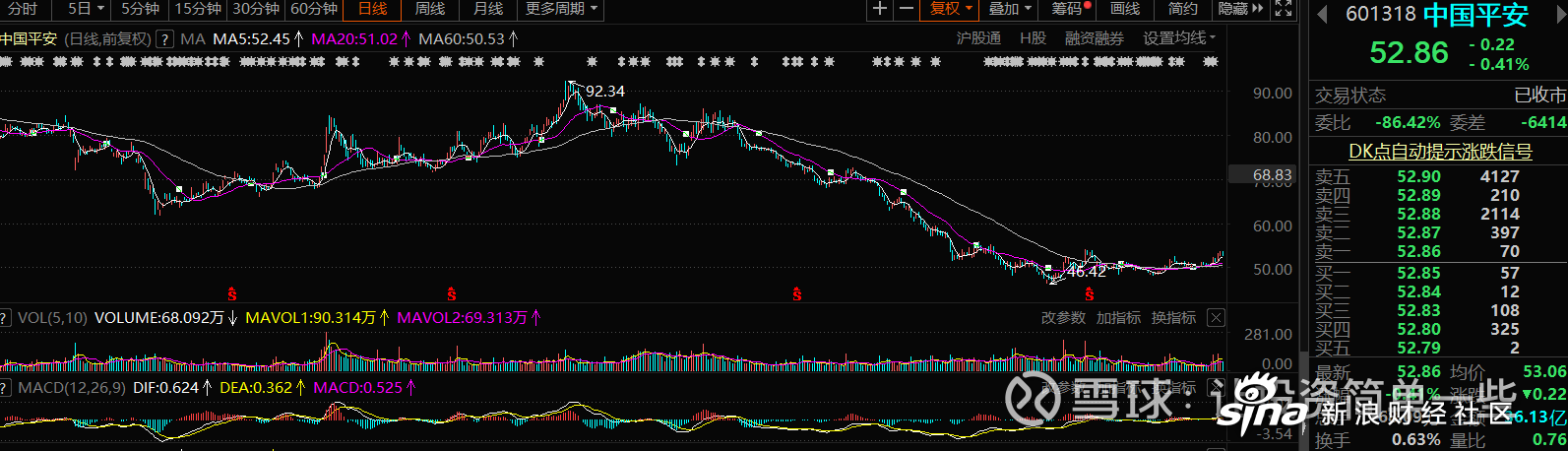This screenshot has width=1568, height=451.
Task: Switch to 5分钟 tab
Action: 141,9
